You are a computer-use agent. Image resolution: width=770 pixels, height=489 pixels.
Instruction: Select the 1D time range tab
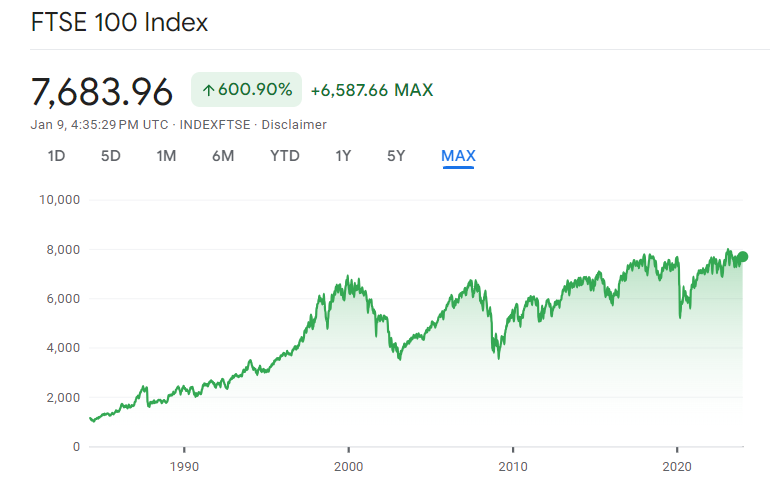(56, 156)
